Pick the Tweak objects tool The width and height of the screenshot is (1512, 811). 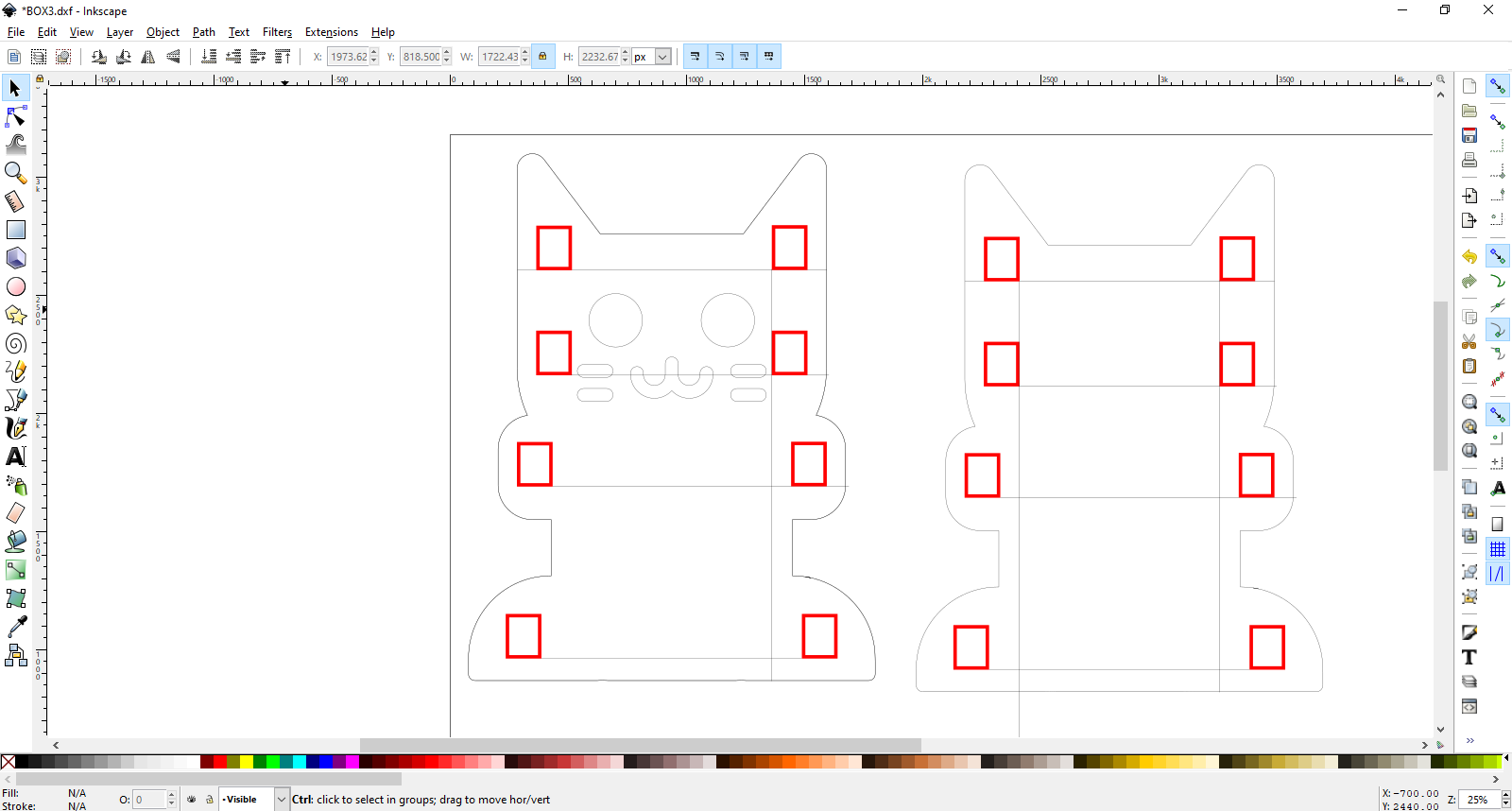[15, 145]
